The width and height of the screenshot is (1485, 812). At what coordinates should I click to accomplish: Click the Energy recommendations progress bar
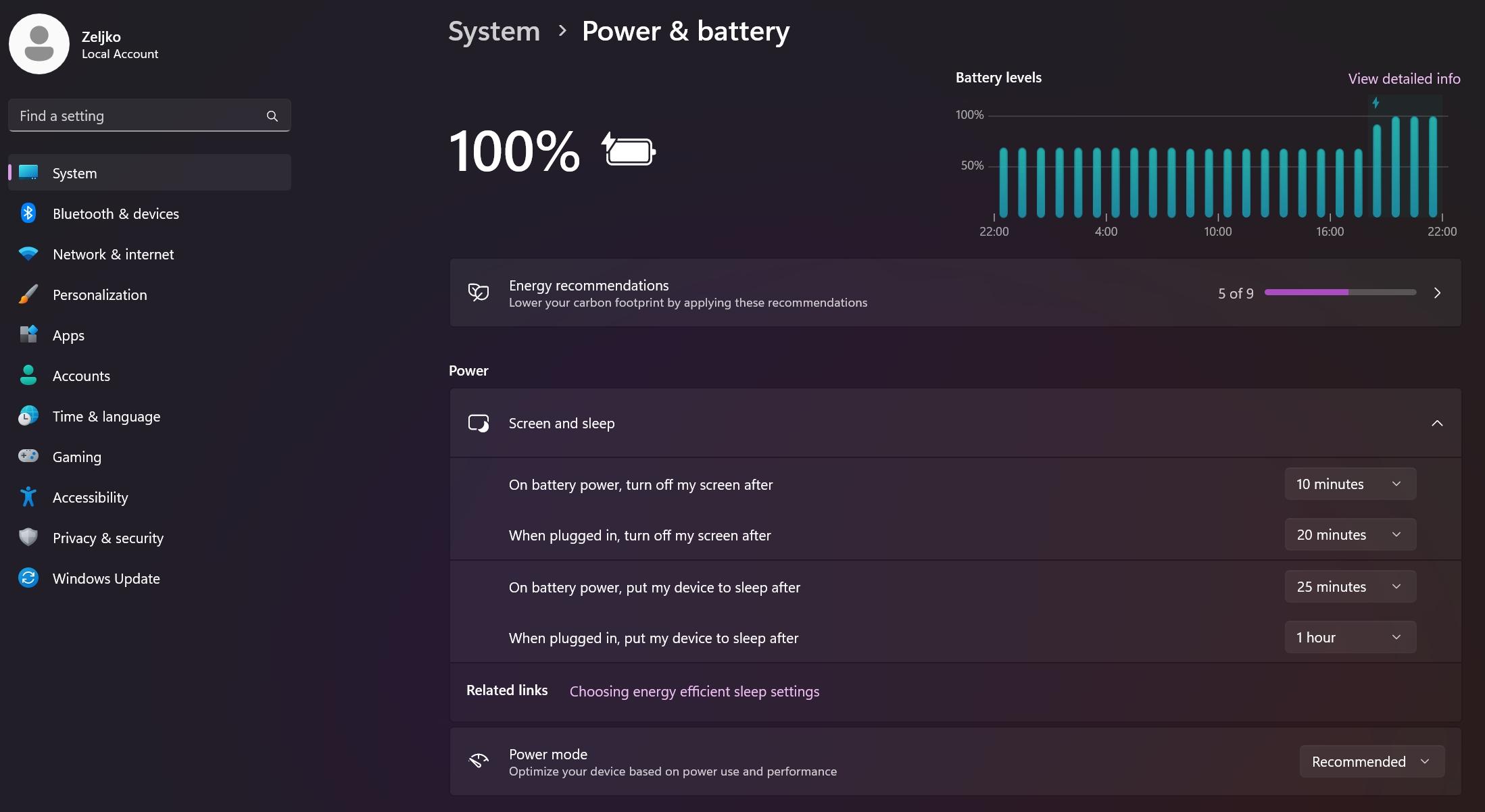click(x=1340, y=293)
